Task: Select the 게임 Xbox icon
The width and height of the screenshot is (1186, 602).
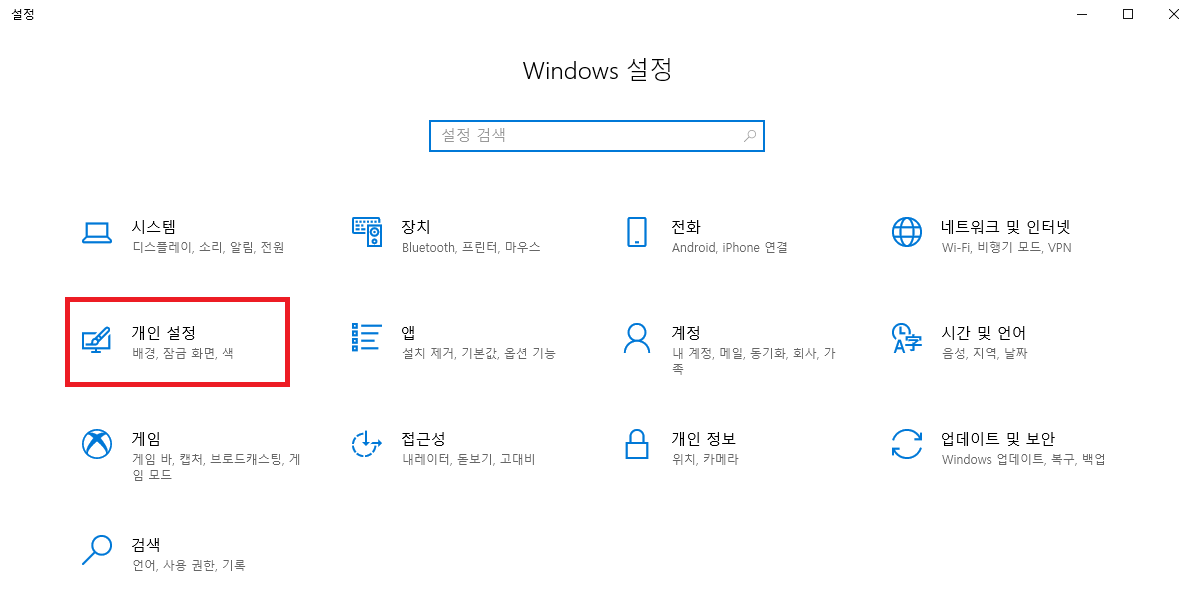Action: tap(97, 444)
